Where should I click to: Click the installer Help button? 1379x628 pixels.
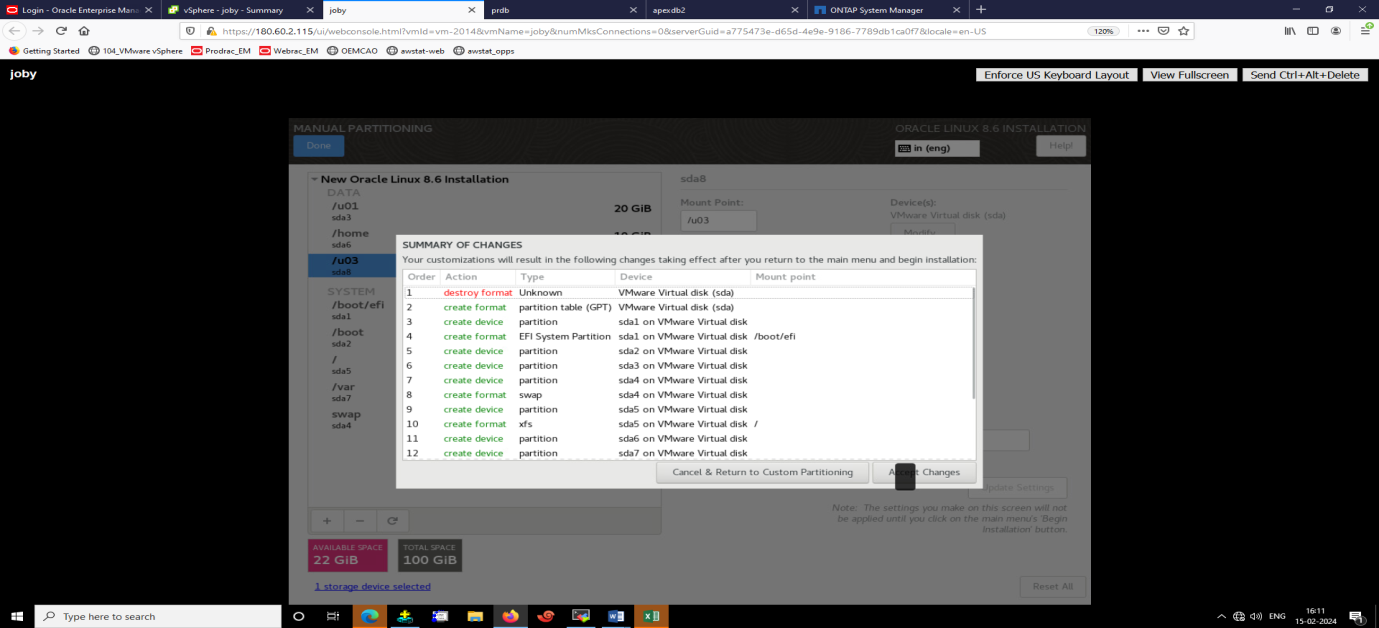click(1061, 146)
